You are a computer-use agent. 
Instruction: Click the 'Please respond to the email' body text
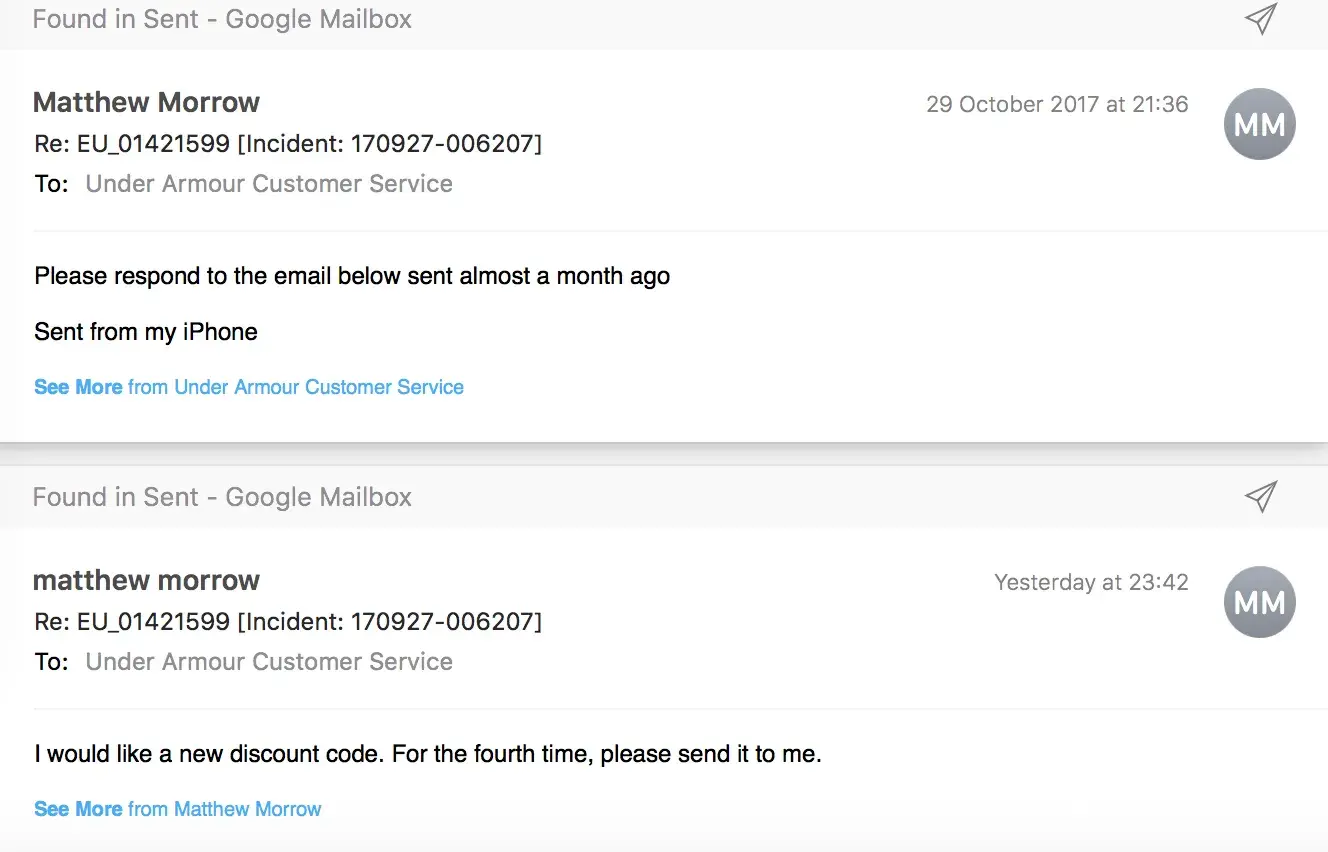[352, 276]
